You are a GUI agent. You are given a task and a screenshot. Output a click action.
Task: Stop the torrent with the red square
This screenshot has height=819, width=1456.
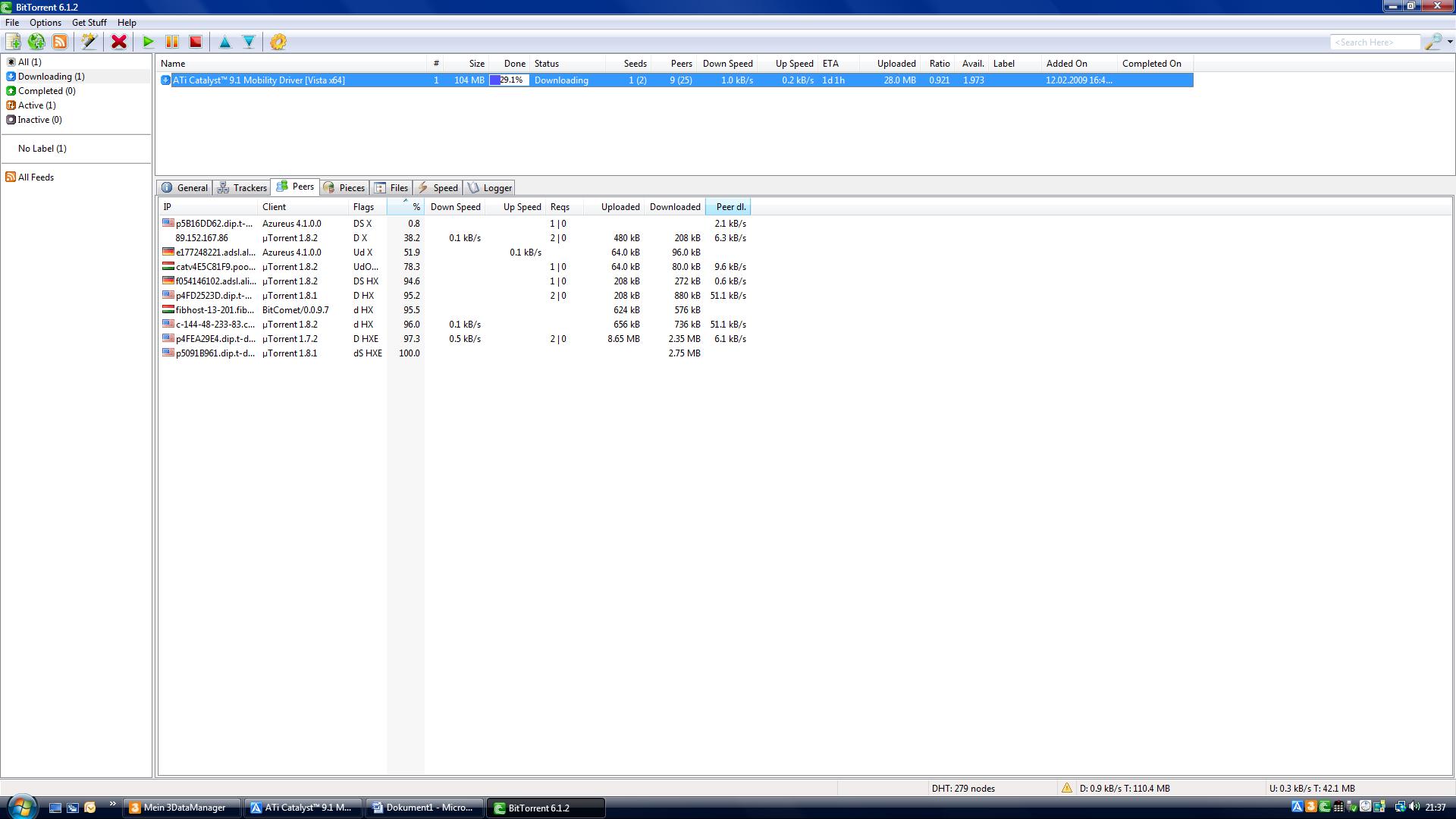196,42
